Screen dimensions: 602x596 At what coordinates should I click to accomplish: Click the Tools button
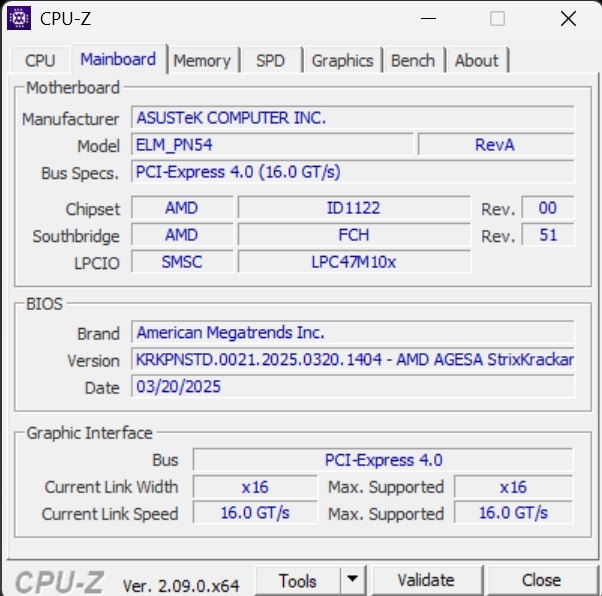[x=297, y=580]
